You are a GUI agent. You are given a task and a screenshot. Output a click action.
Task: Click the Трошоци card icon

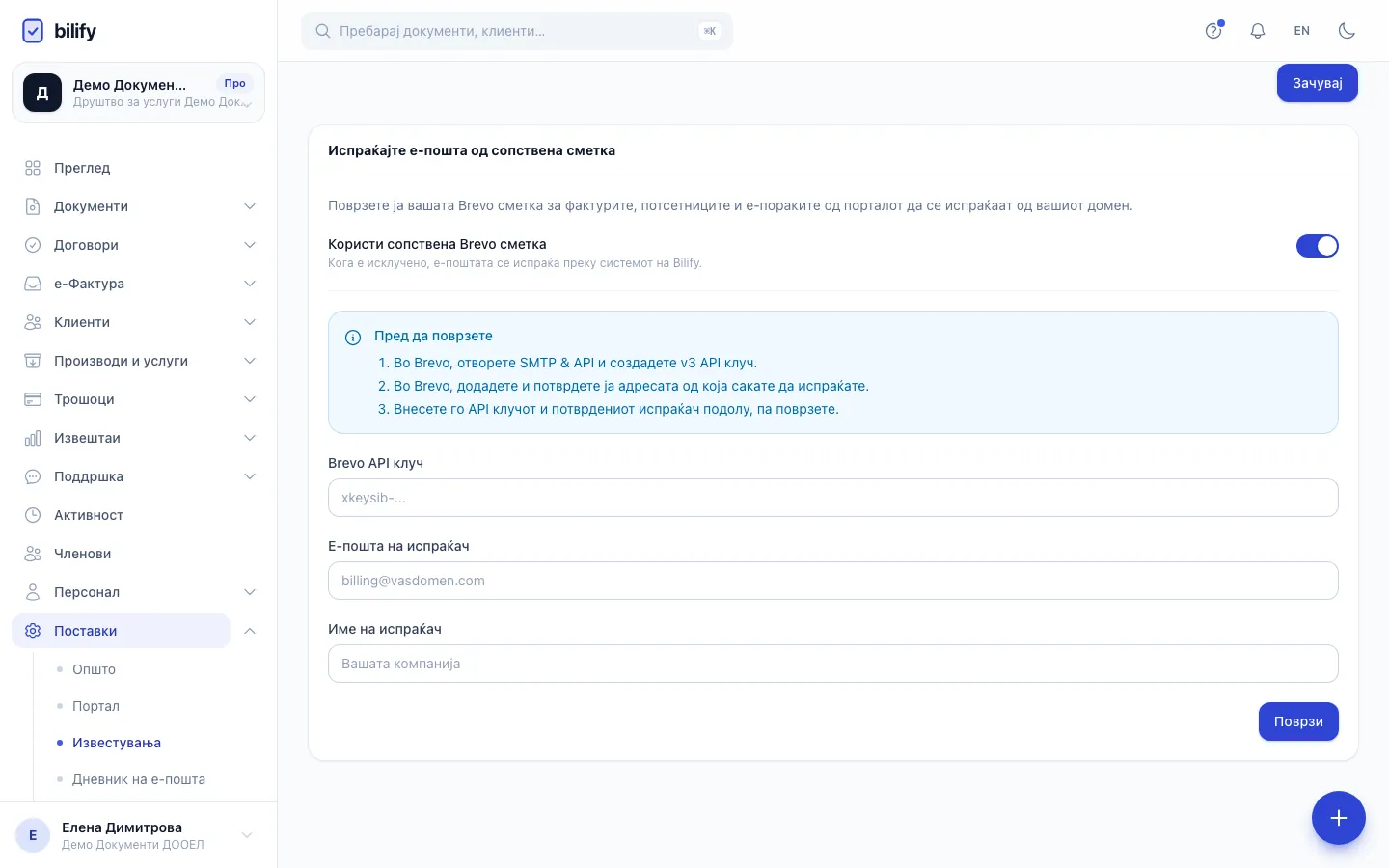click(33, 399)
